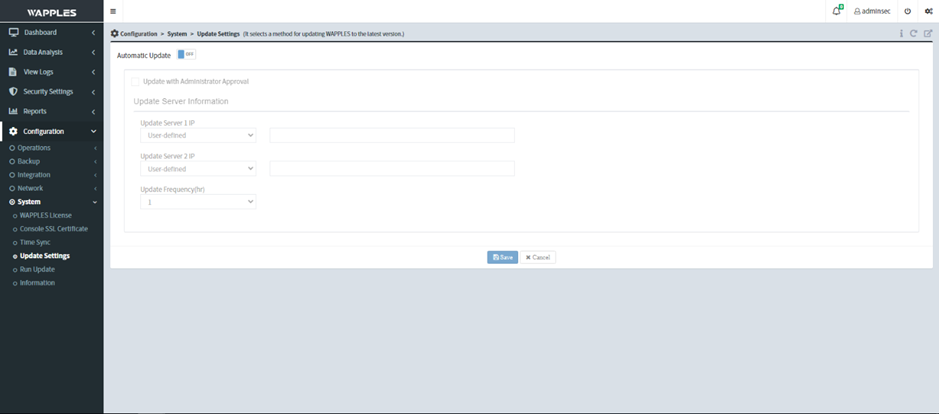Screen dimensions: 939x414
Task: Toggle the Automatic Update switch
Action: 186,55
